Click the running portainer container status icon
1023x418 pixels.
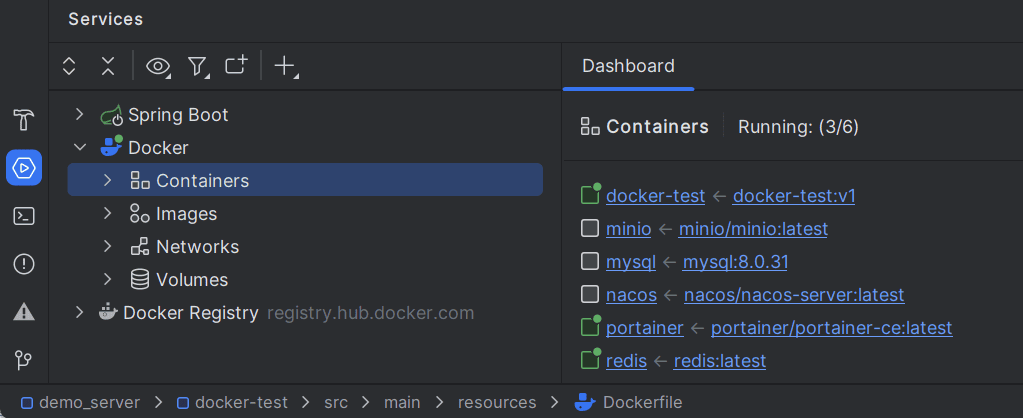point(591,325)
